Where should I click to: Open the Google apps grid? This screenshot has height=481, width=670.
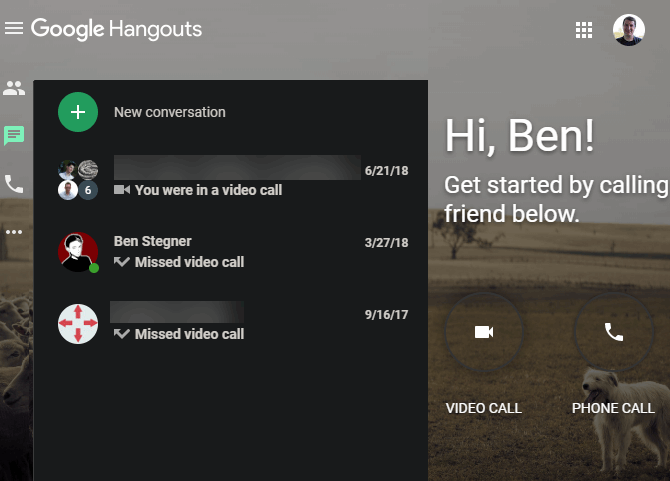[584, 30]
